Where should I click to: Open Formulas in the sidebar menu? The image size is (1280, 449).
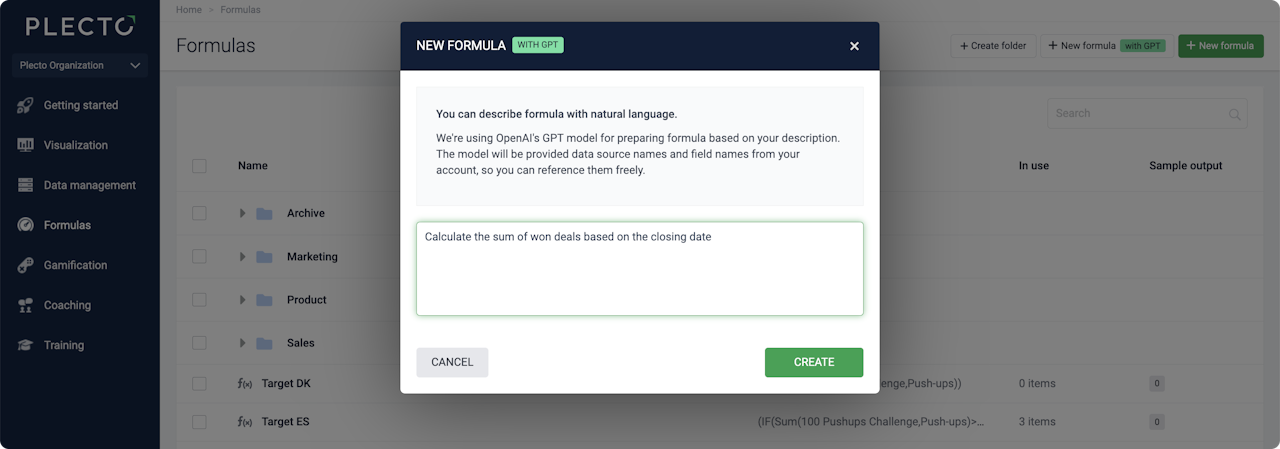point(67,225)
